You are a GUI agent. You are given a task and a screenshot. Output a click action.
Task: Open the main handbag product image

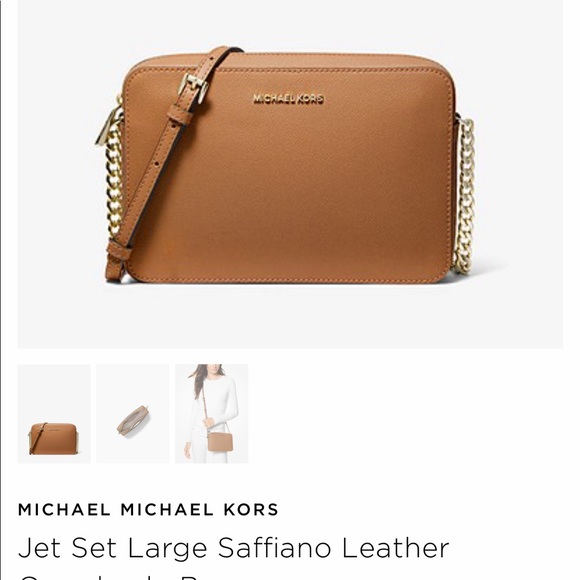pyautogui.click(x=290, y=174)
